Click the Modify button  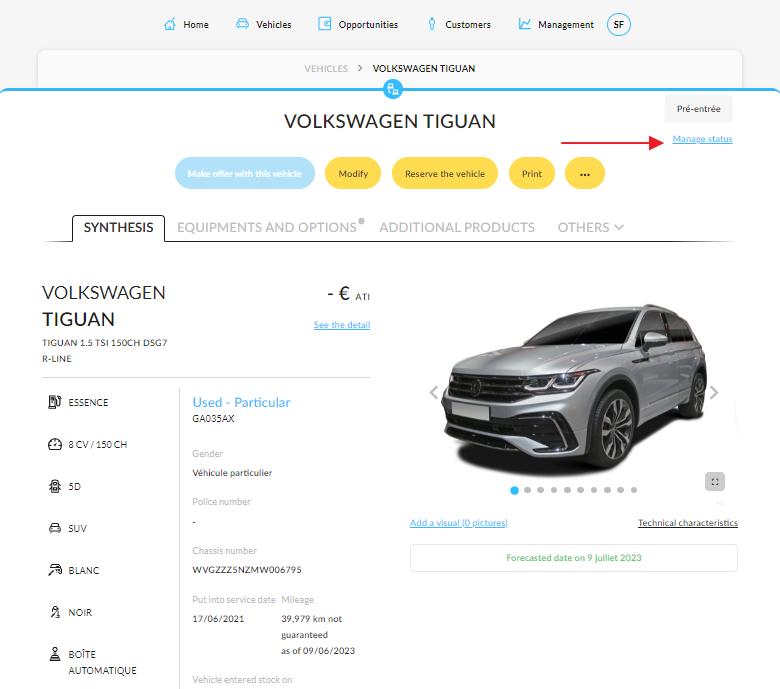353,174
